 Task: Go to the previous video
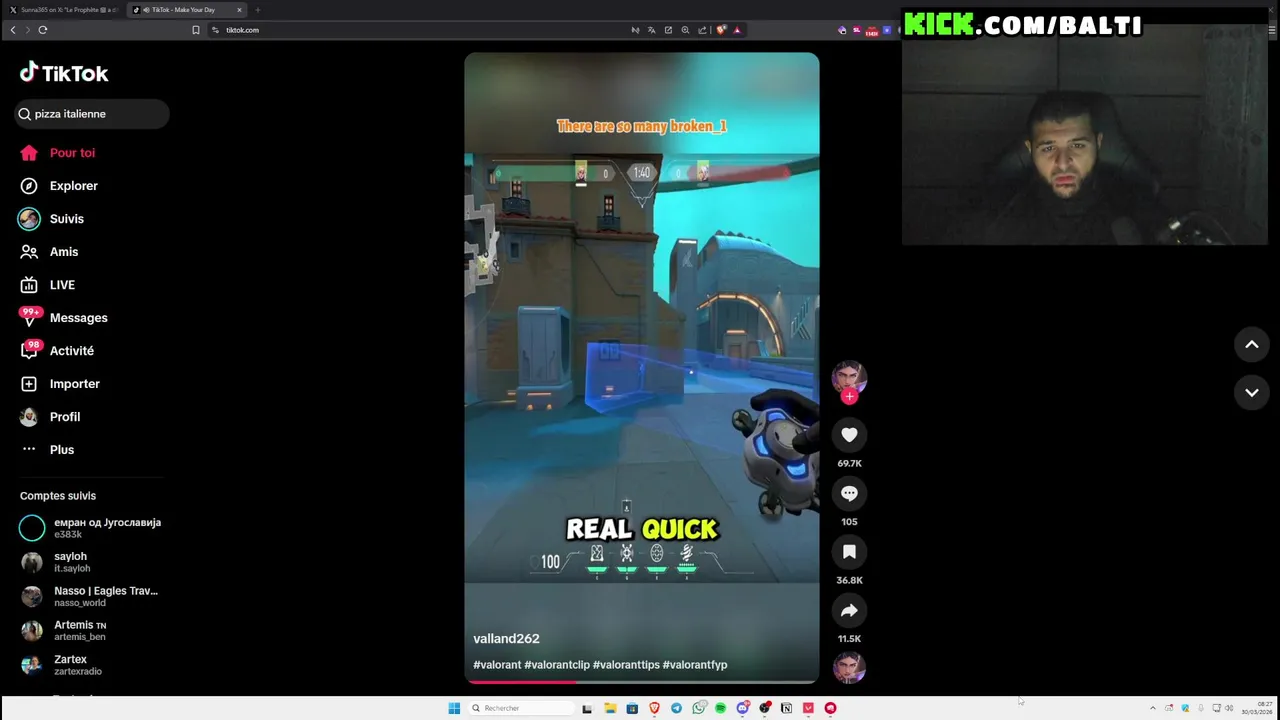pyautogui.click(x=1251, y=344)
